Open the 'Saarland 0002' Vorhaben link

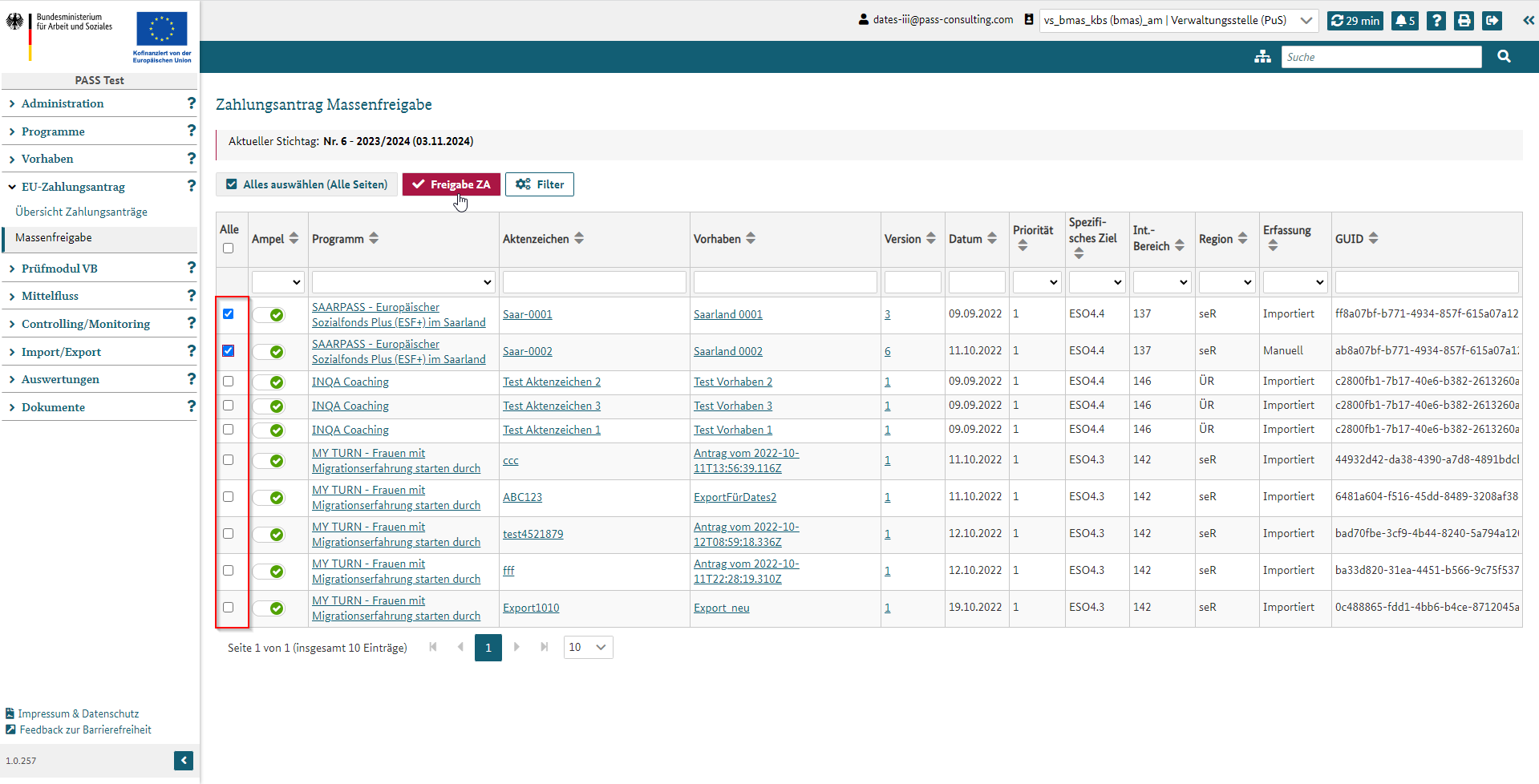click(728, 351)
